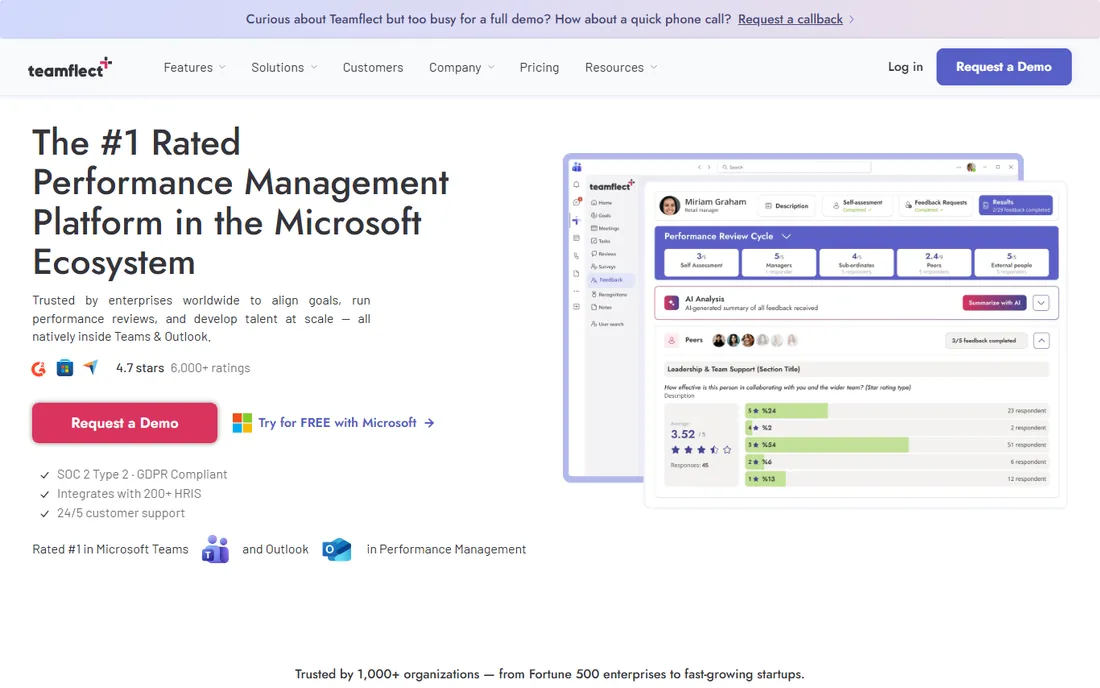Collapse the Peers section with its up chevron
The image size is (1100, 688).
tap(1042, 341)
